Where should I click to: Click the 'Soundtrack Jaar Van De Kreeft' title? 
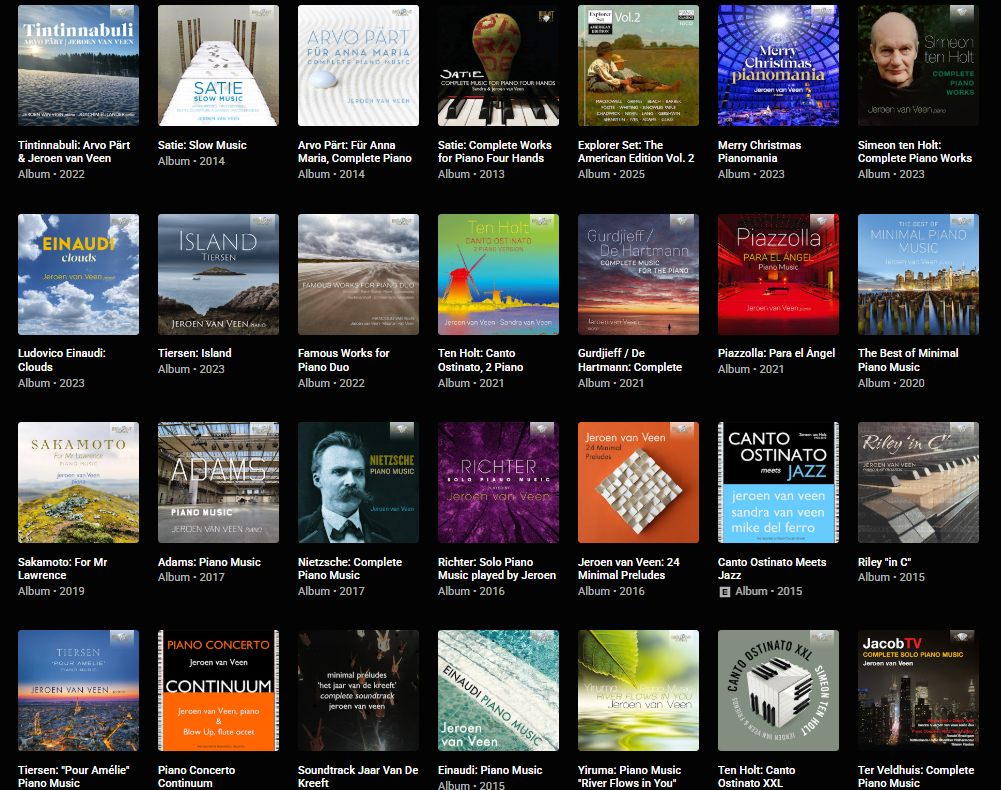click(358, 777)
